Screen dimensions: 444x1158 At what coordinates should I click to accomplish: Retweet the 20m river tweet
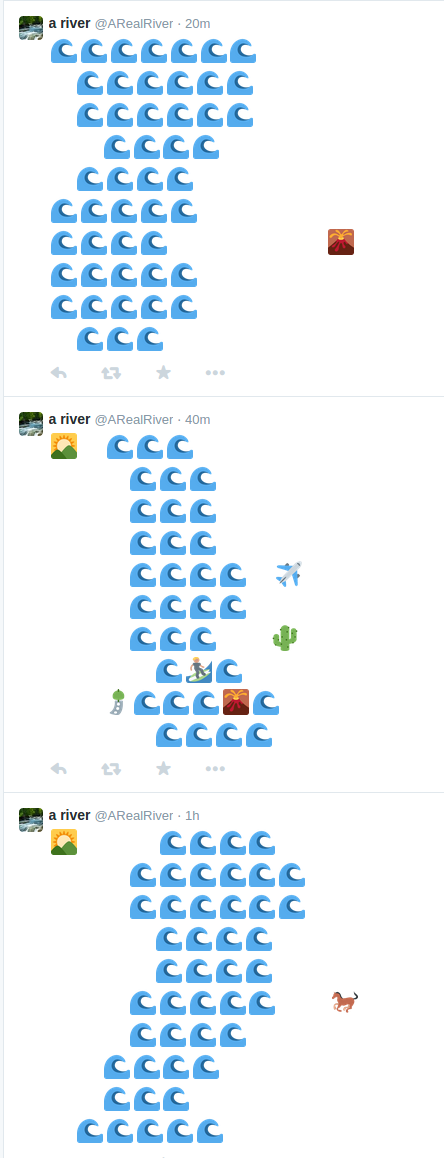(111, 373)
